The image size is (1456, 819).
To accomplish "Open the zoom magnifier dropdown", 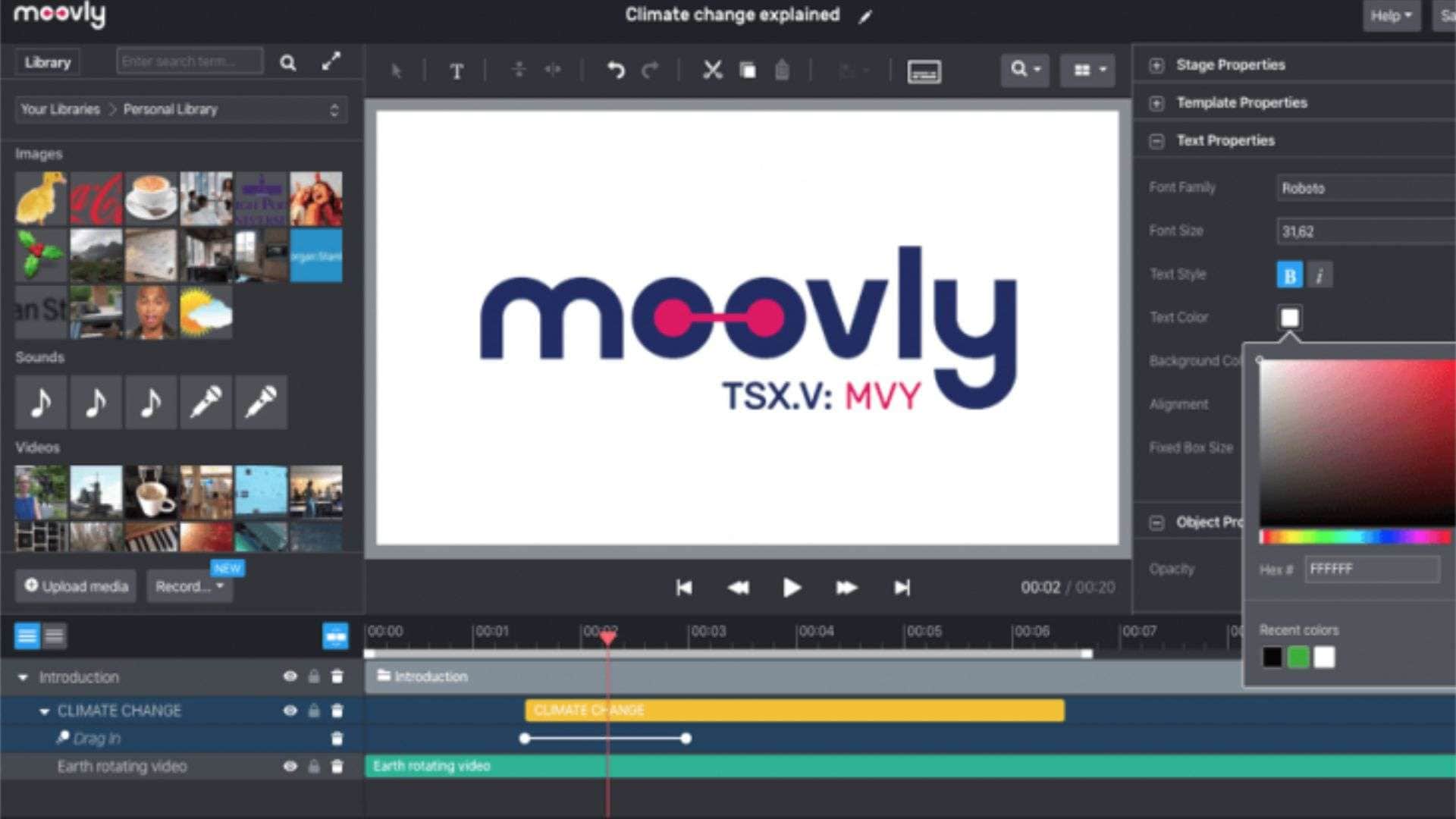I will click(x=1025, y=71).
